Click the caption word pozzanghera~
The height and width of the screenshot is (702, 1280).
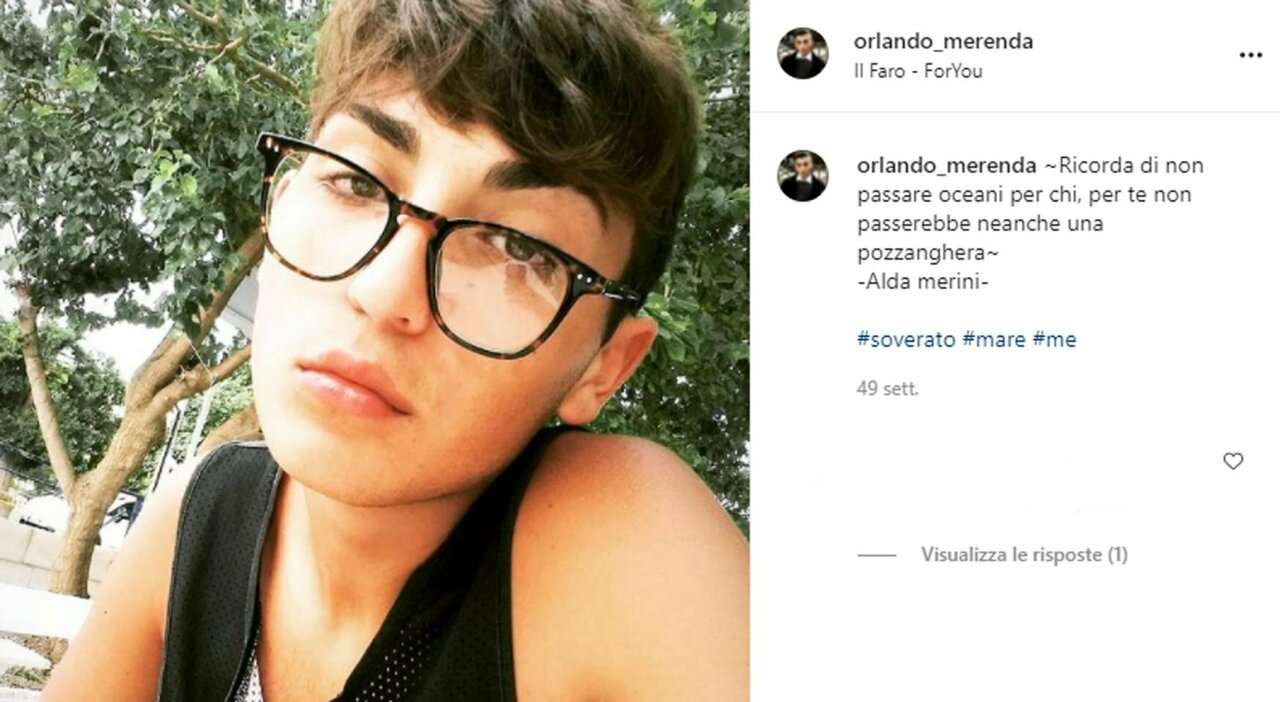(x=915, y=253)
